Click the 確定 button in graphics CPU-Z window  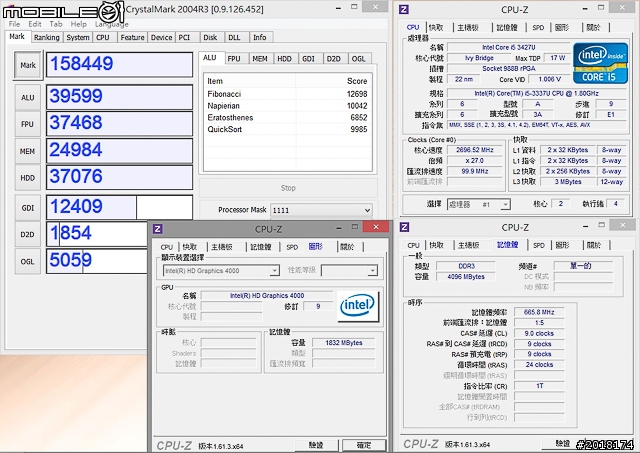tap(364, 445)
